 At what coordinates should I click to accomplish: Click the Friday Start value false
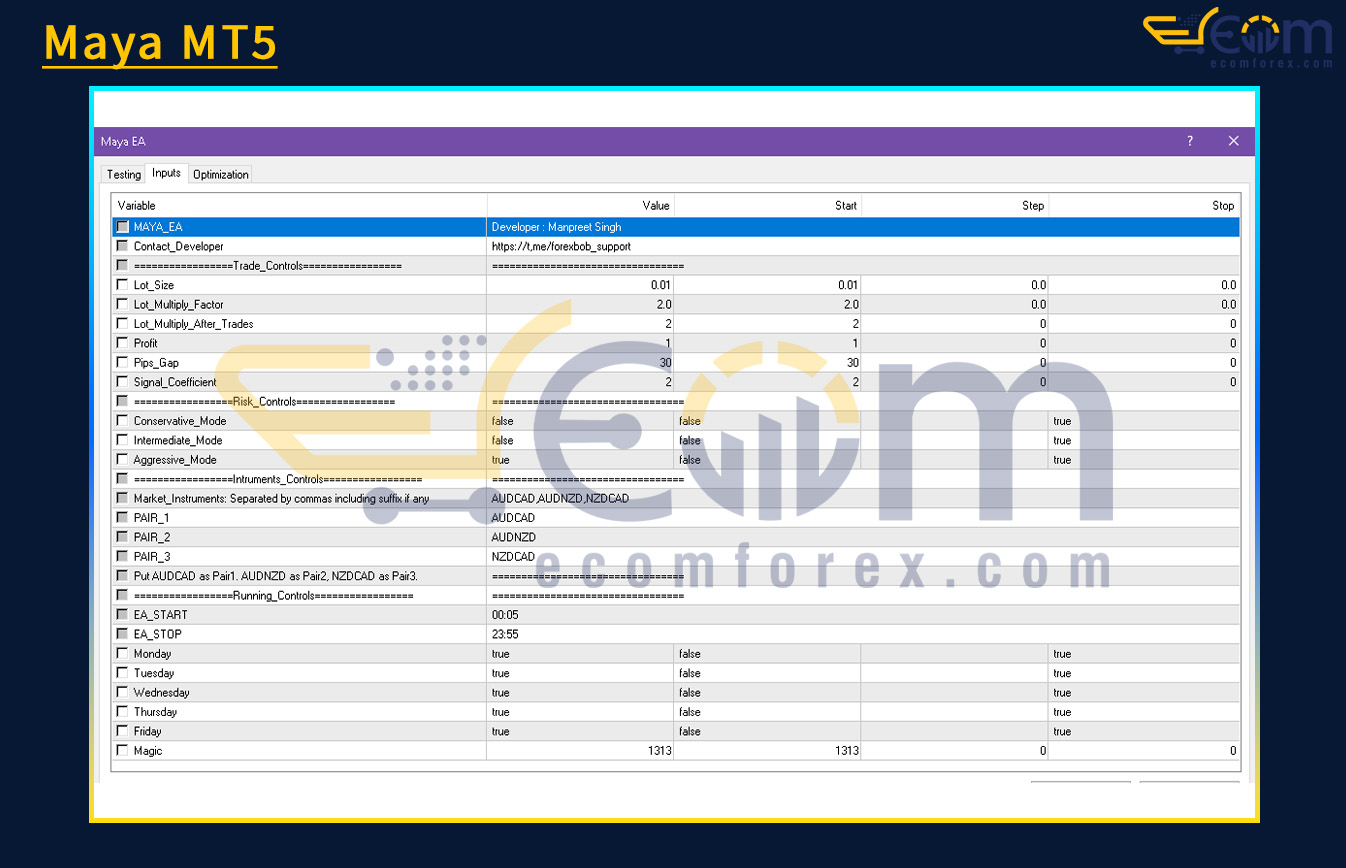(x=768, y=731)
